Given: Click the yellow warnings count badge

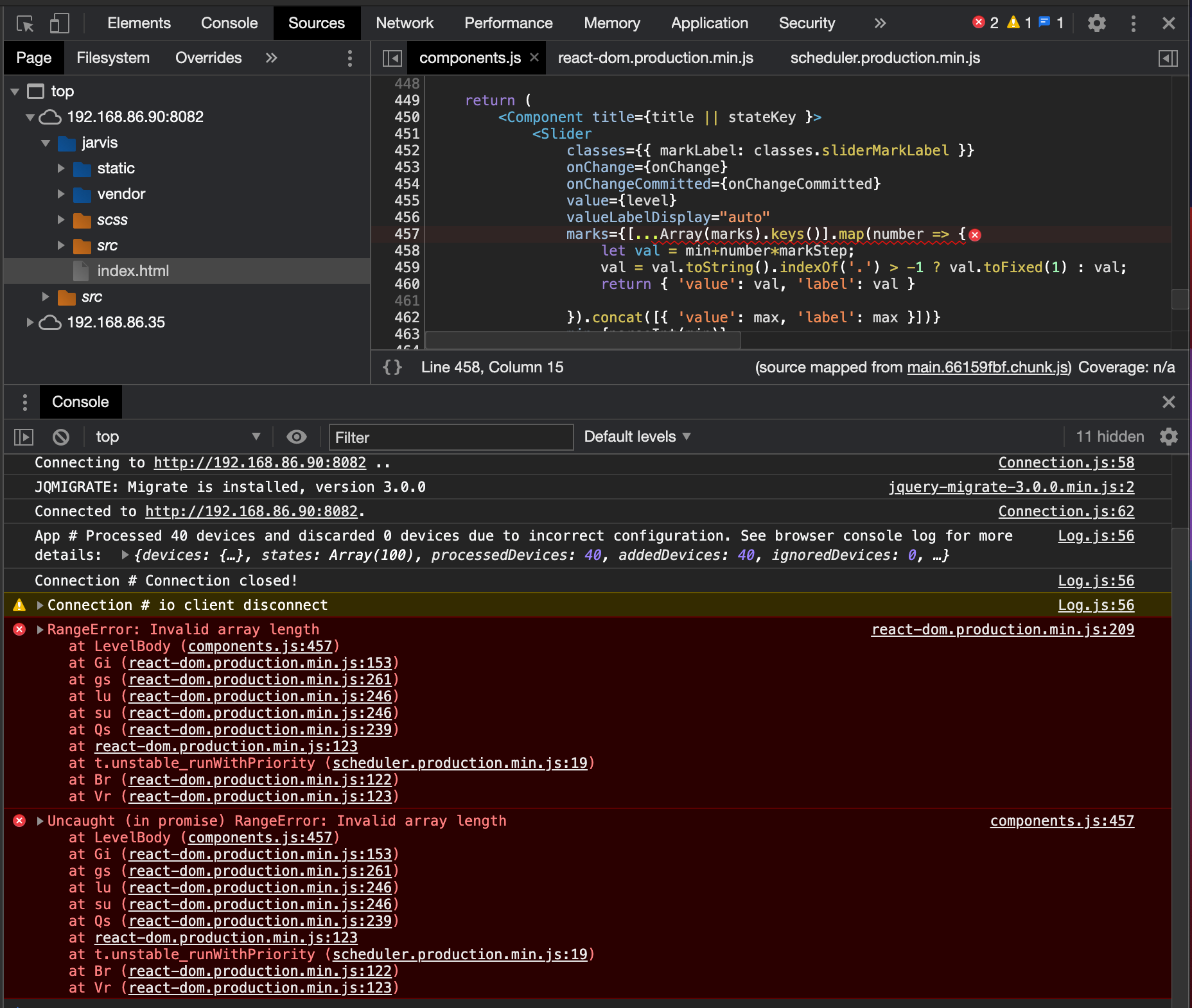Looking at the screenshot, I should click(x=1019, y=23).
